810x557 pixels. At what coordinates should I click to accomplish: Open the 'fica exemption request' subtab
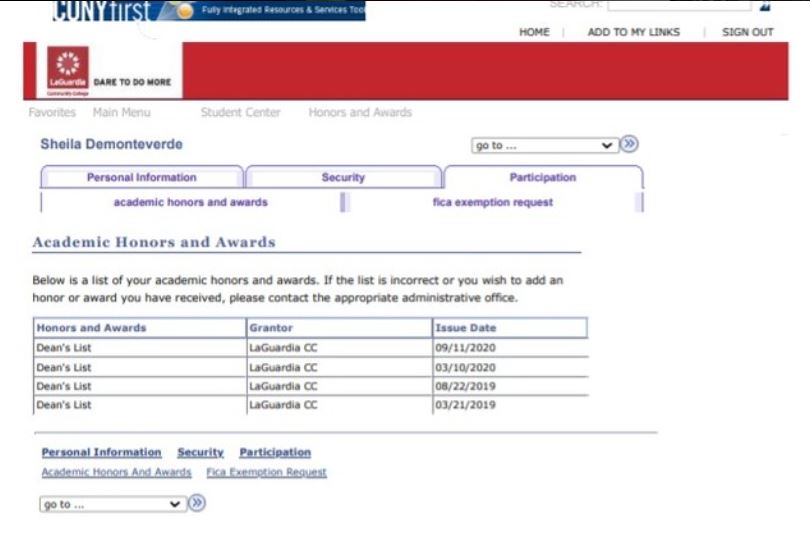(492, 202)
